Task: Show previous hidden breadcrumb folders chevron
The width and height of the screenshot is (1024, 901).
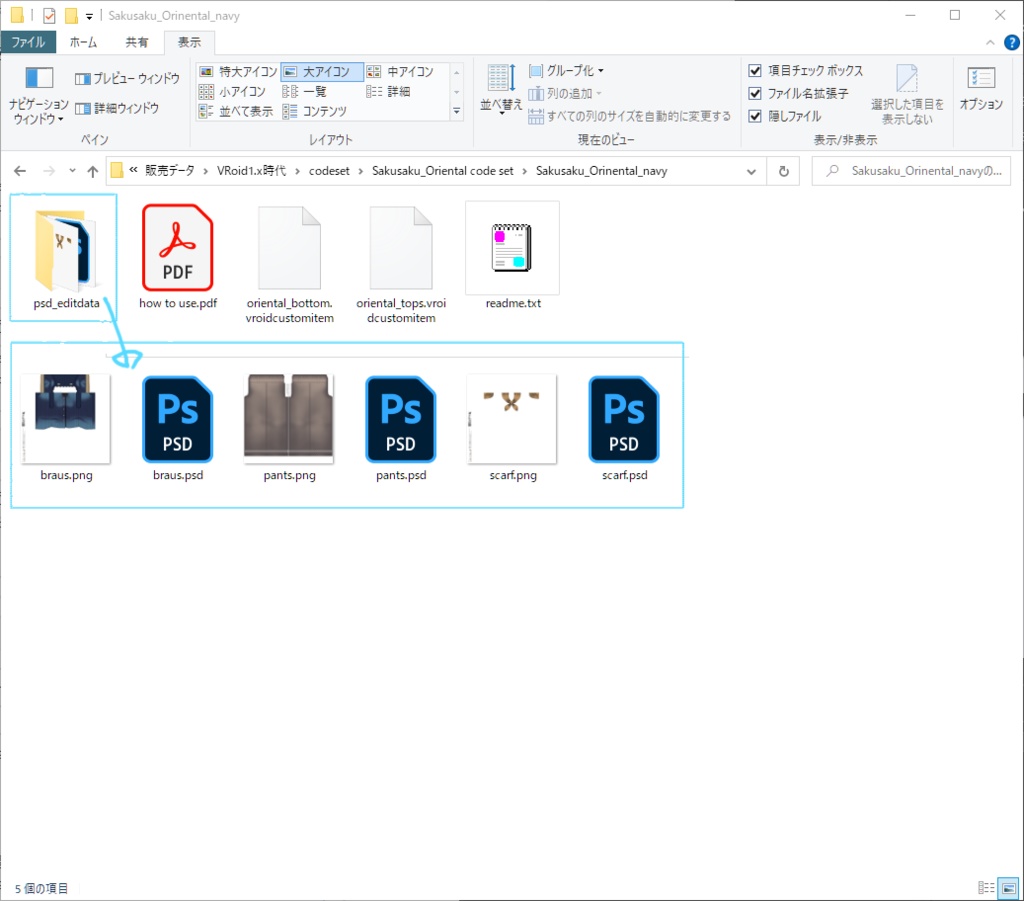Action: click(133, 170)
